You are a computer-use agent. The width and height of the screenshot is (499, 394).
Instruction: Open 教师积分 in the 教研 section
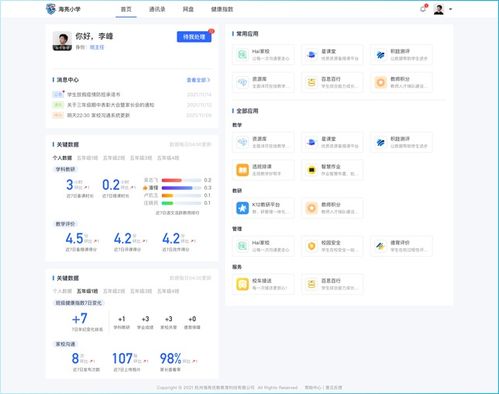click(332, 208)
